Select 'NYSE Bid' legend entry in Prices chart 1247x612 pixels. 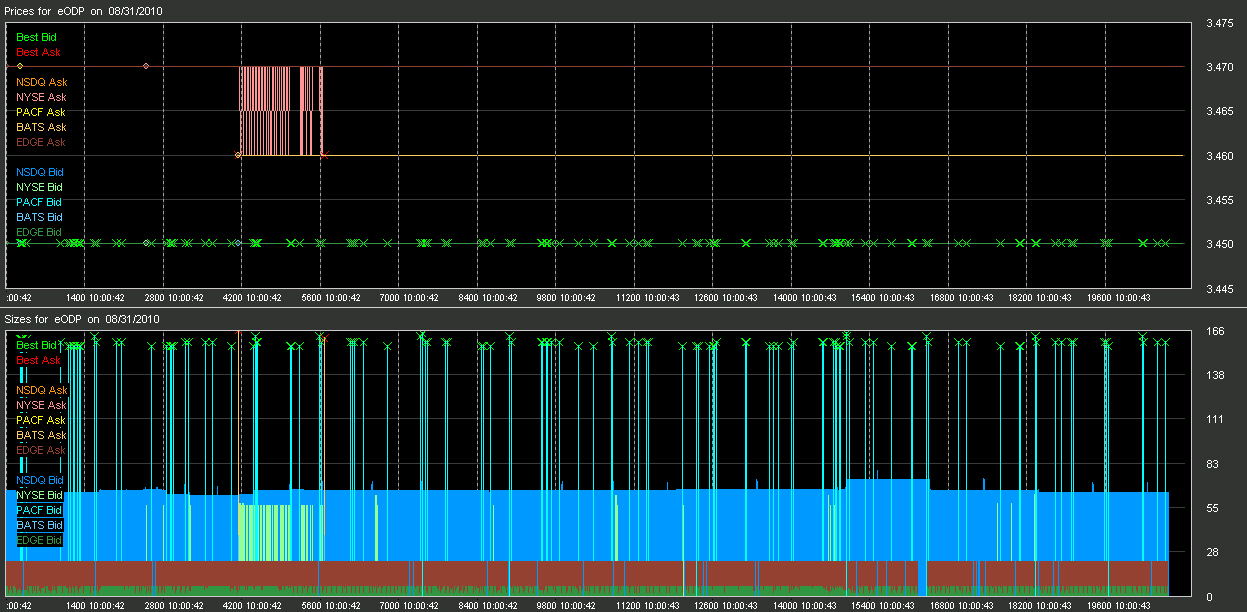[40, 187]
